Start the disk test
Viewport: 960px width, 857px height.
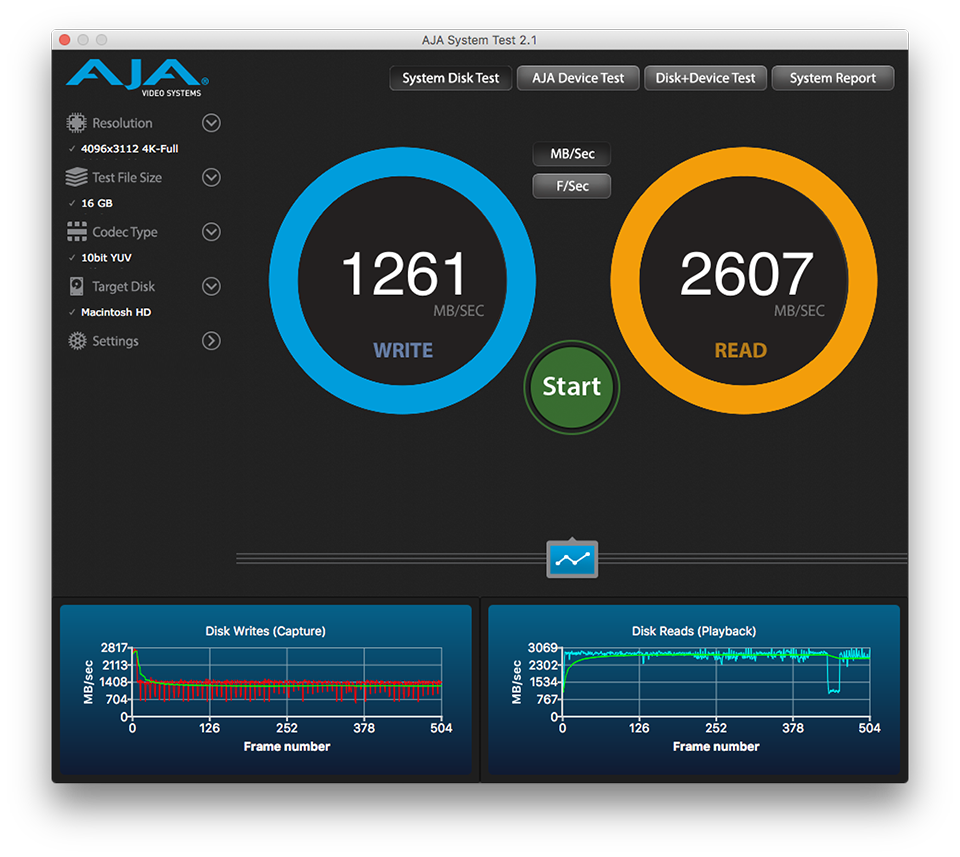(x=572, y=387)
